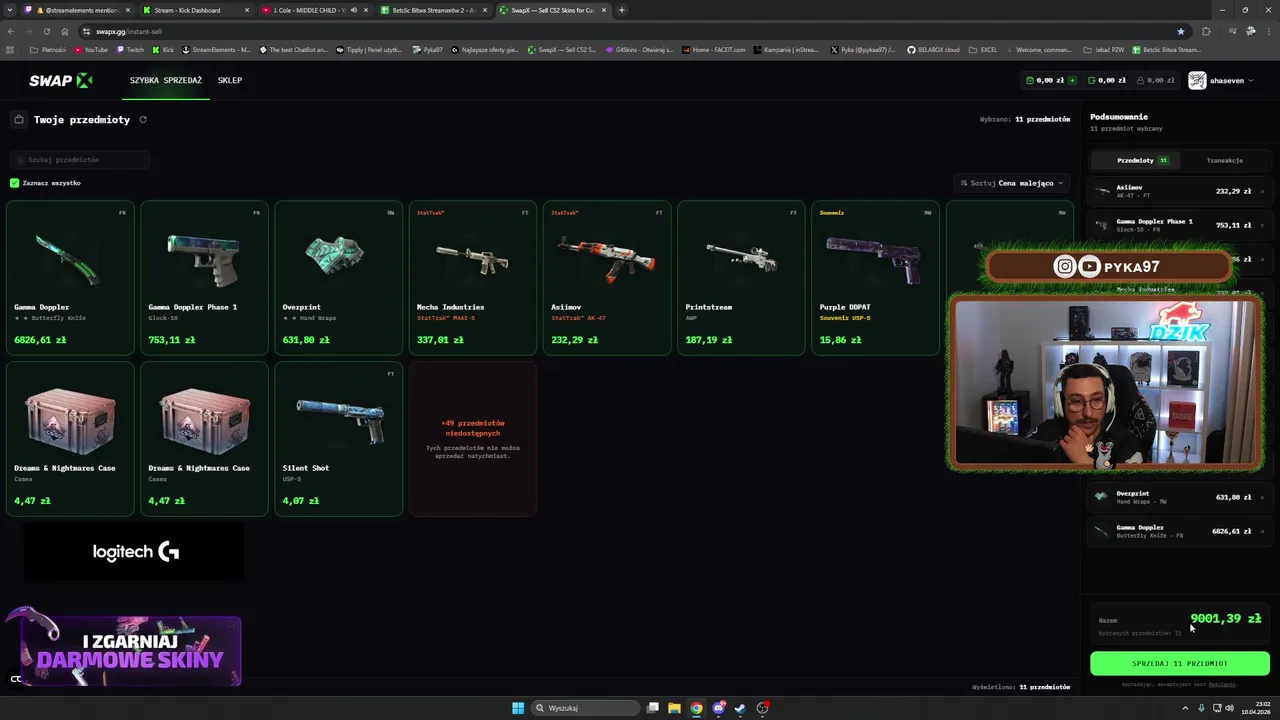Remove Gamma Doppler Butterfly Knife from summary
The height and width of the screenshot is (720, 1280).
click(x=1262, y=531)
